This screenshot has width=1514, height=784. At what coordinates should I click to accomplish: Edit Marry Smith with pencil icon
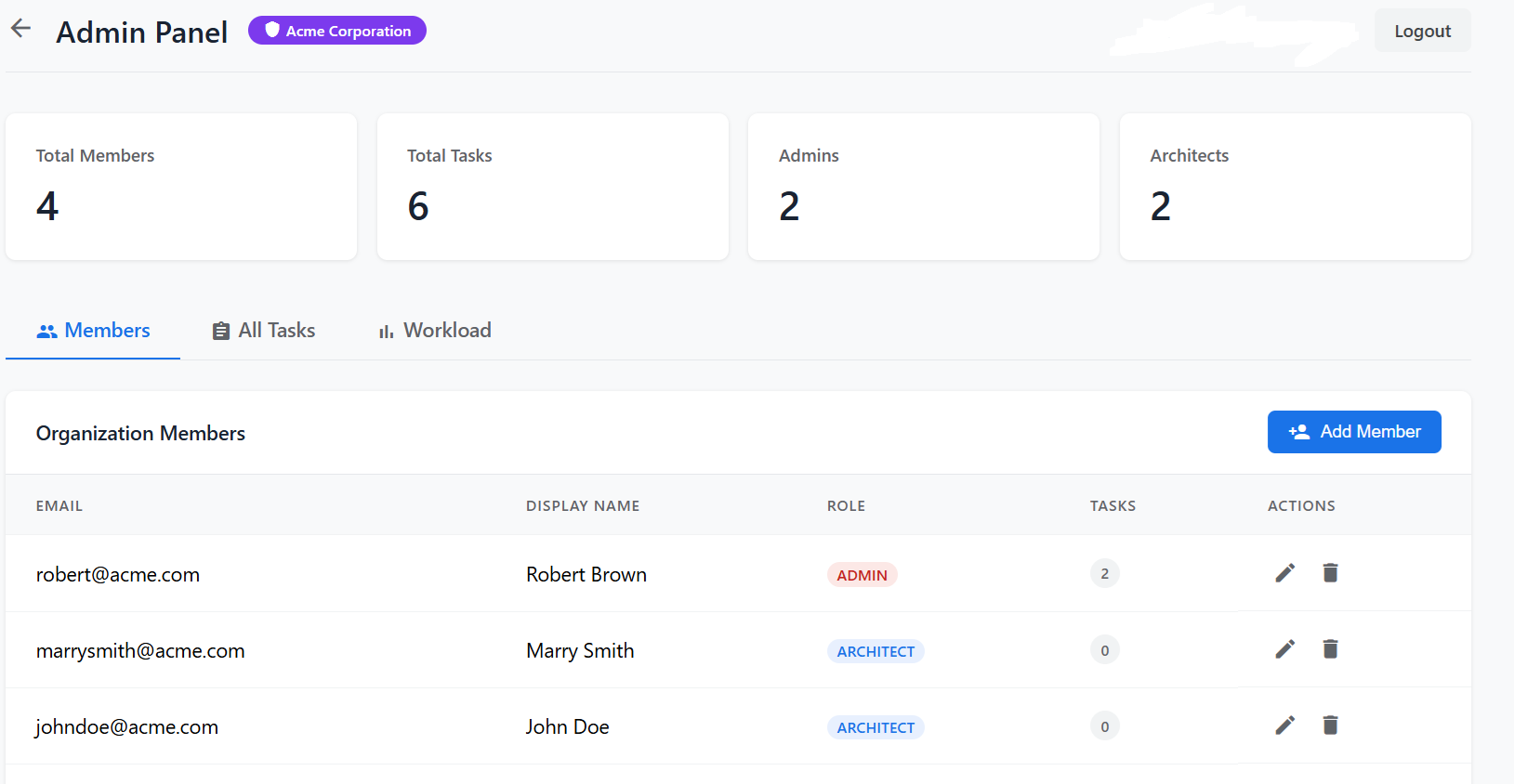pos(1284,649)
